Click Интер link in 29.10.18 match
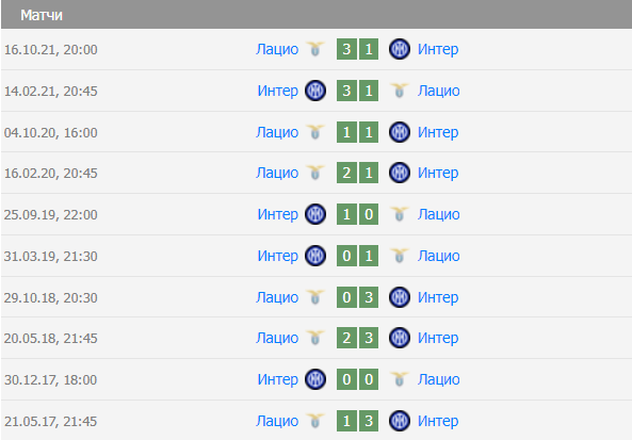This screenshot has width=632, height=440. (438, 297)
